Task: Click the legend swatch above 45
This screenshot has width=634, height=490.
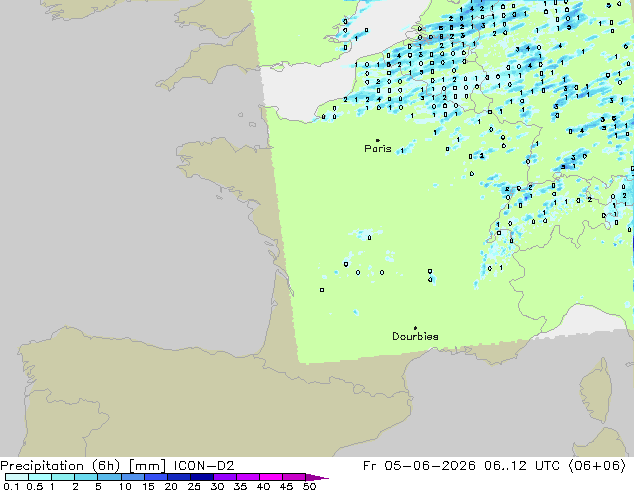Action: [x=294, y=477]
